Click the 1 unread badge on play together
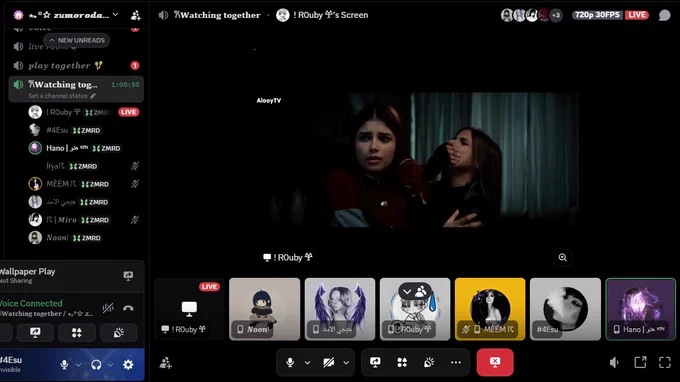Viewport: 680px width, 382px height. [x=135, y=65]
